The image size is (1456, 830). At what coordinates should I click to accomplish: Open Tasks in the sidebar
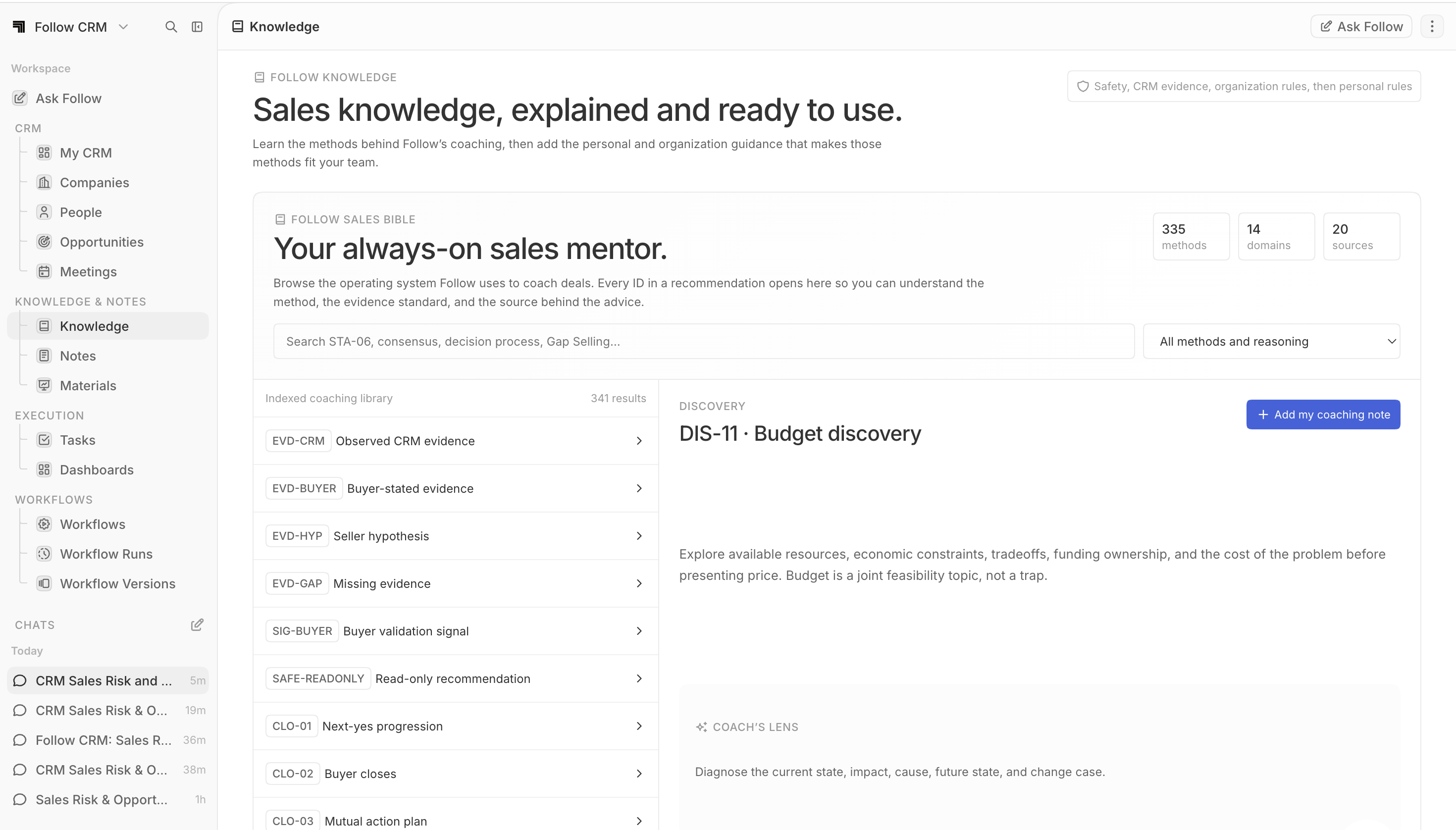click(x=108, y=440)
